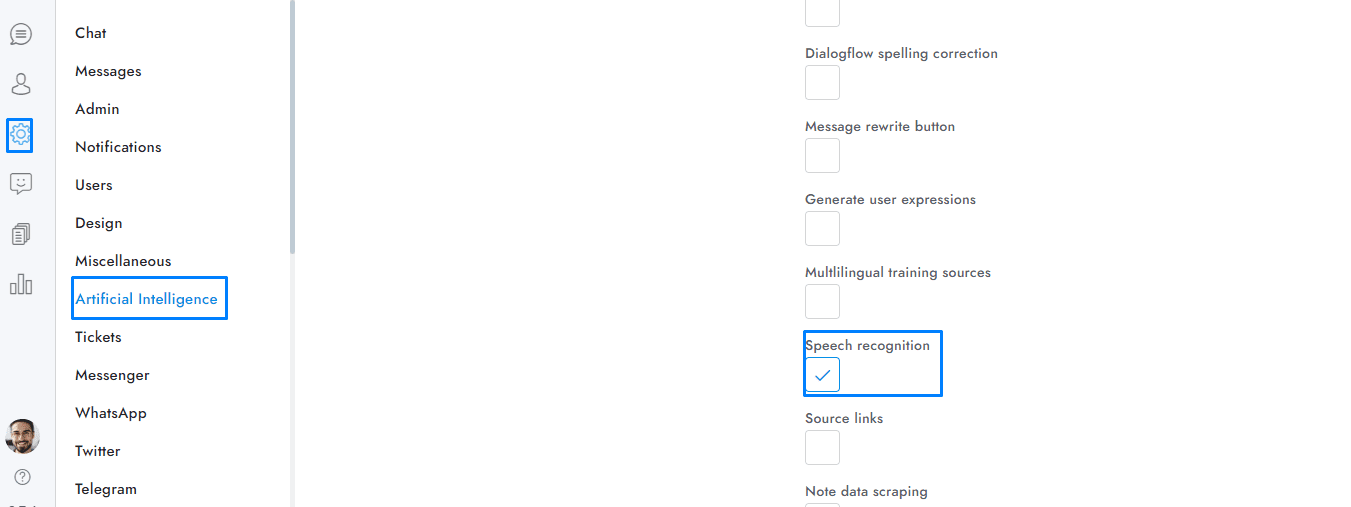
Task: Disable the Speech recognition checkbox
Action: [822, 375]
